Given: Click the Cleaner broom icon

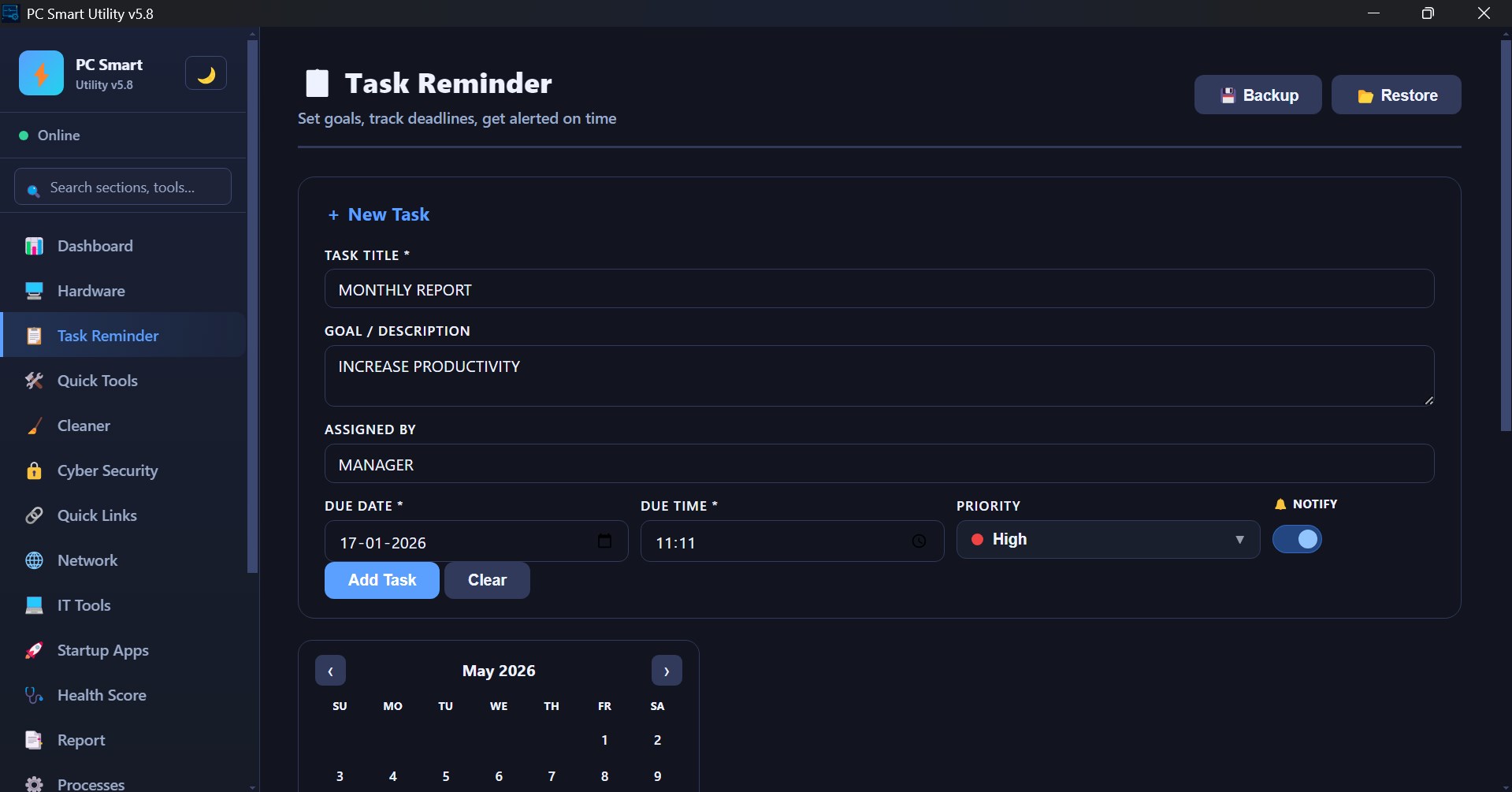Looking at the screenshot, I should coord(34,426).
